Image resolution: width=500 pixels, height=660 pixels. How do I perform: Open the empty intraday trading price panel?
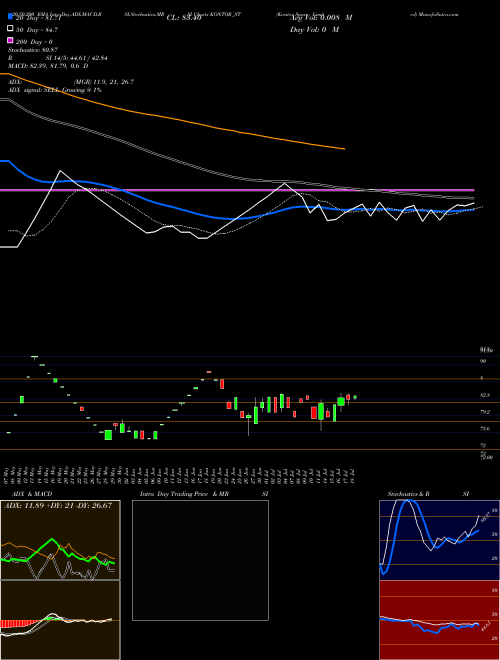click(200, 560)
